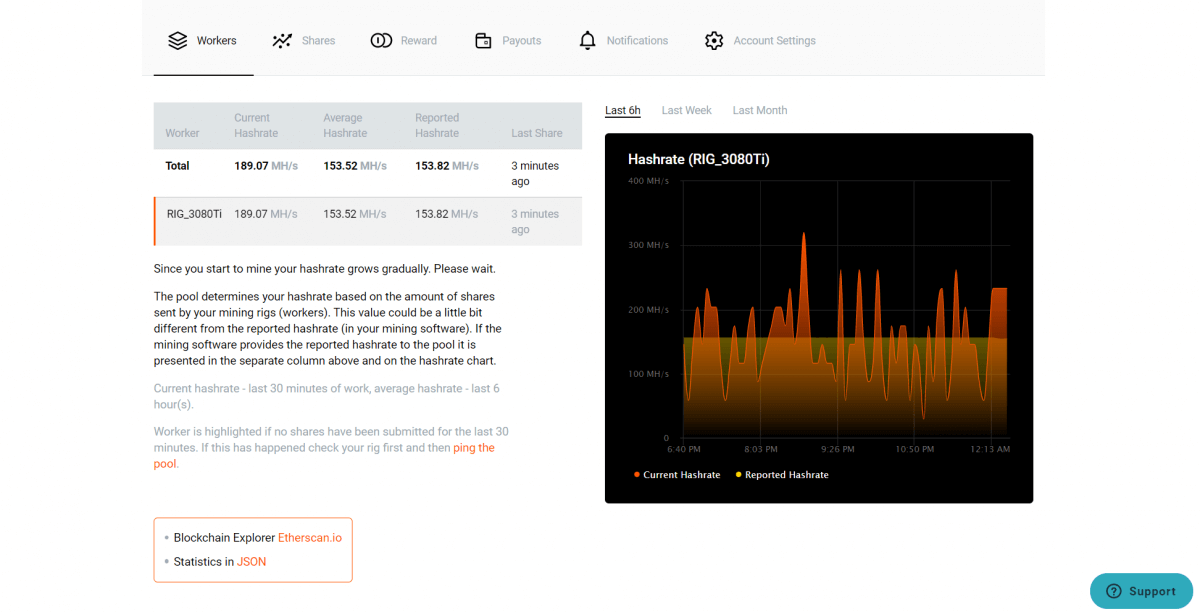This screenshot has width=1200, height=612.
Task: Open Account Settings with the gear icon
Action: tap(714, 40)
